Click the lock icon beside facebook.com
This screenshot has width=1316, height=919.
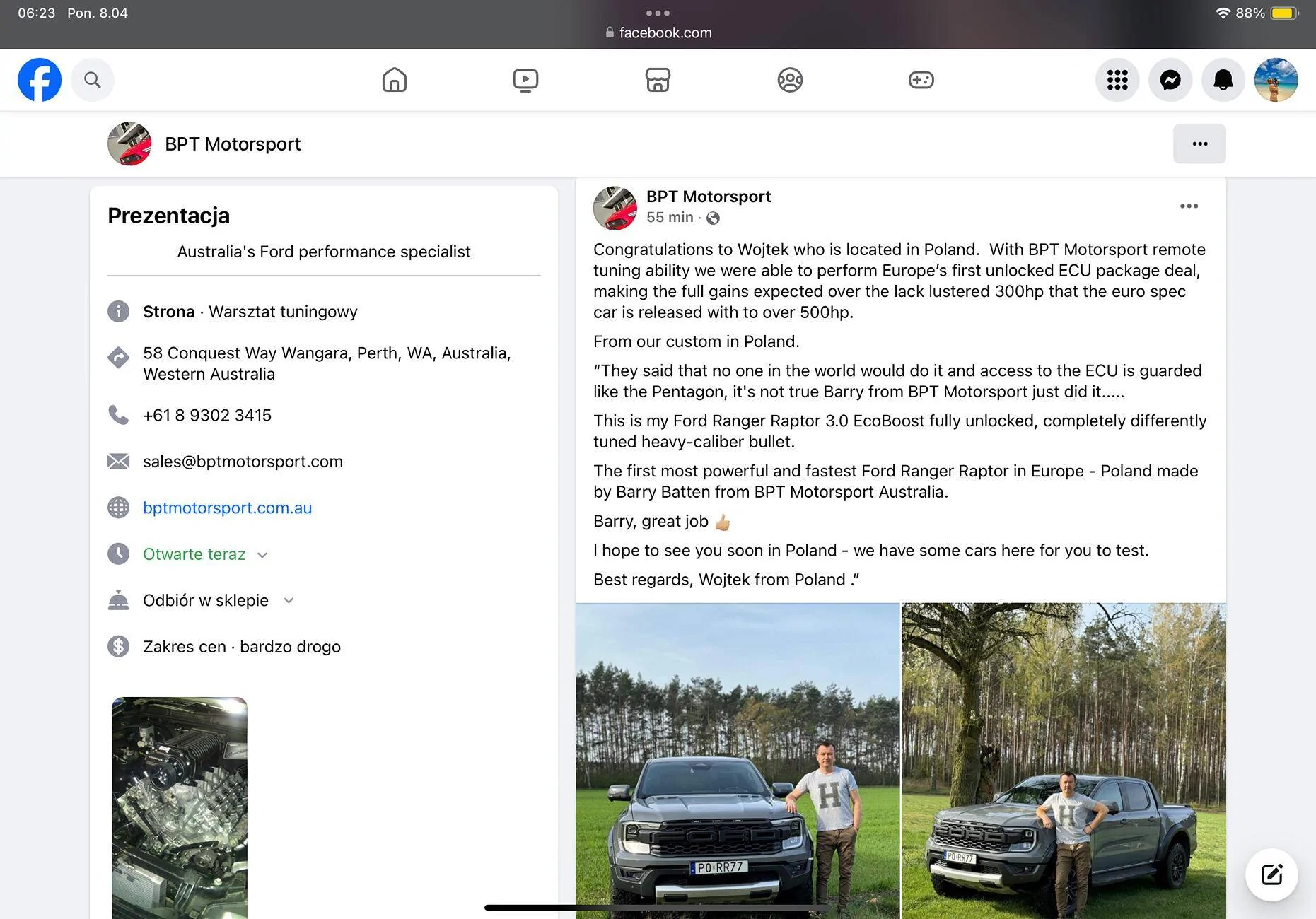610,33
